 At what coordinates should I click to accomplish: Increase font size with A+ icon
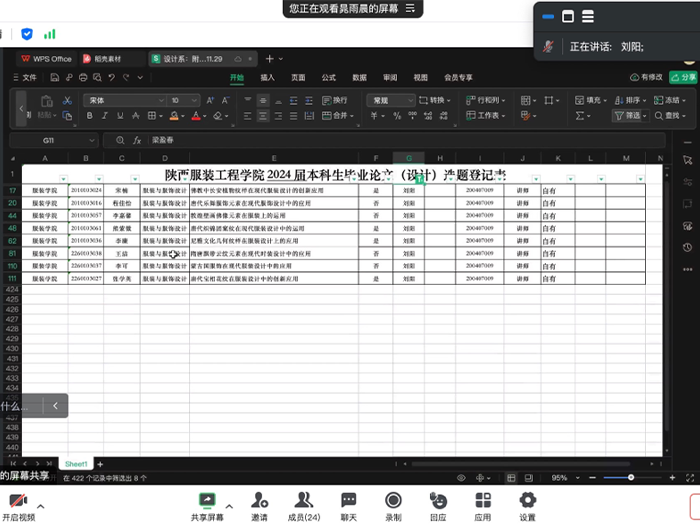(210, 100)
